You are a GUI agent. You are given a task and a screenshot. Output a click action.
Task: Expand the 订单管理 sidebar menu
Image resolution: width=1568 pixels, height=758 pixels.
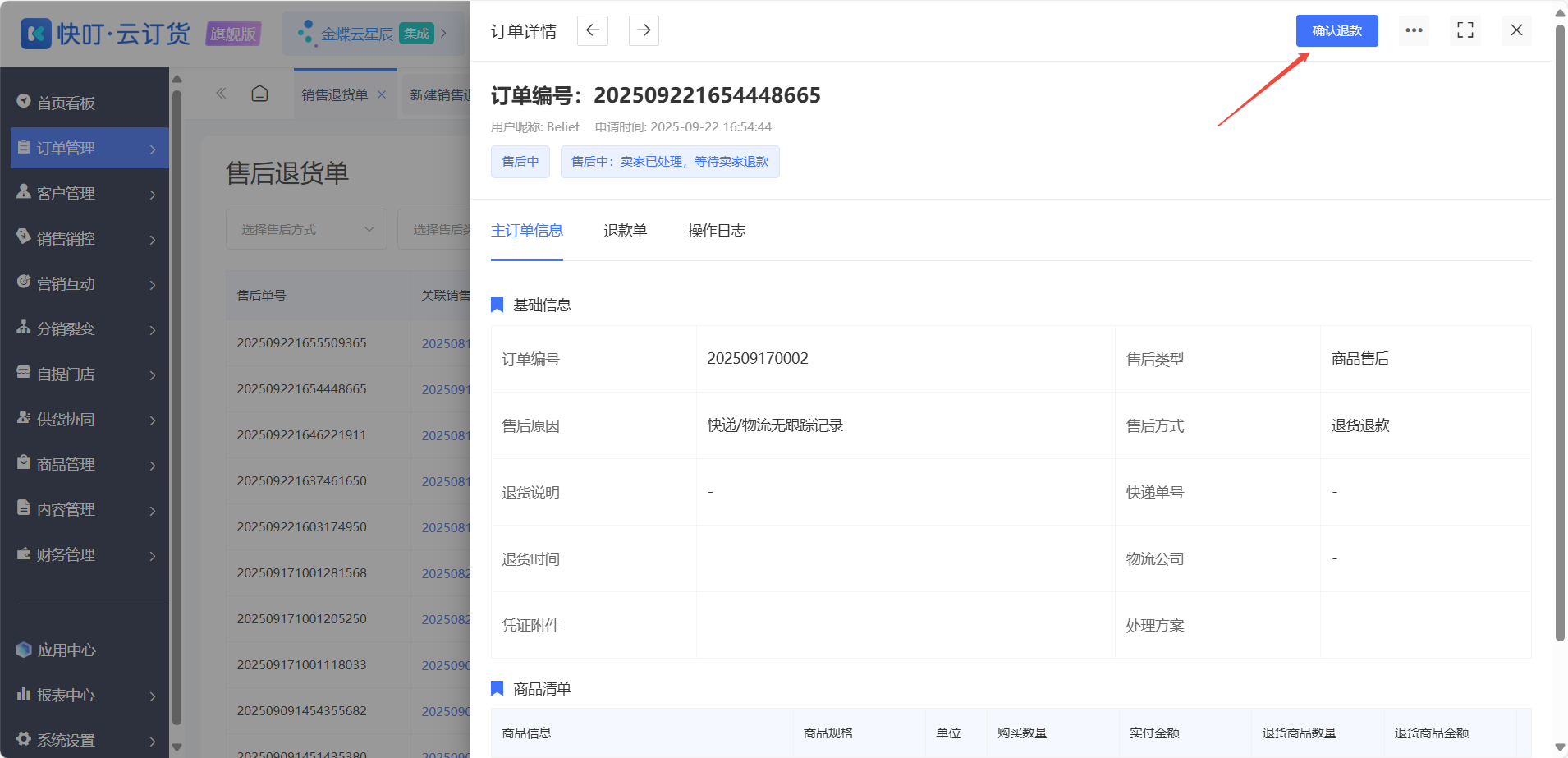(x=89, y=148)
